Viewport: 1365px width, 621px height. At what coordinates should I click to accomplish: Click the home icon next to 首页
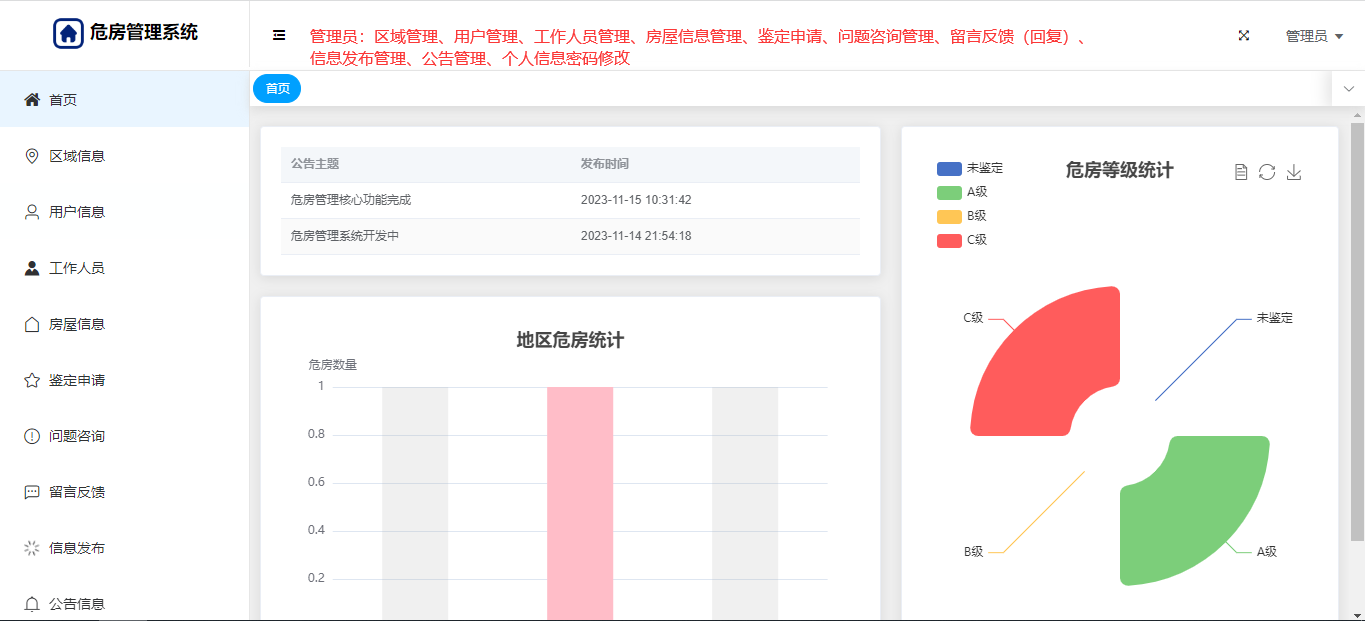click(32, 100)
